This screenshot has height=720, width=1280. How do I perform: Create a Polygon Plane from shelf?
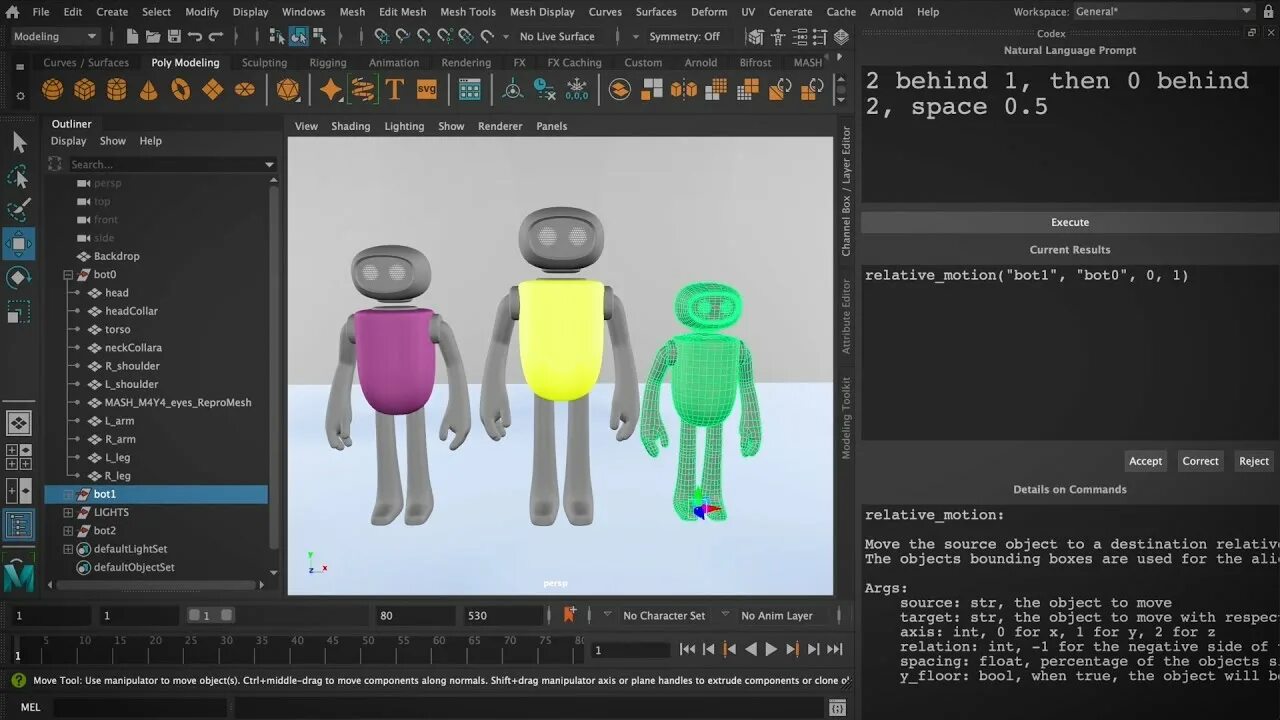[213, 90]
